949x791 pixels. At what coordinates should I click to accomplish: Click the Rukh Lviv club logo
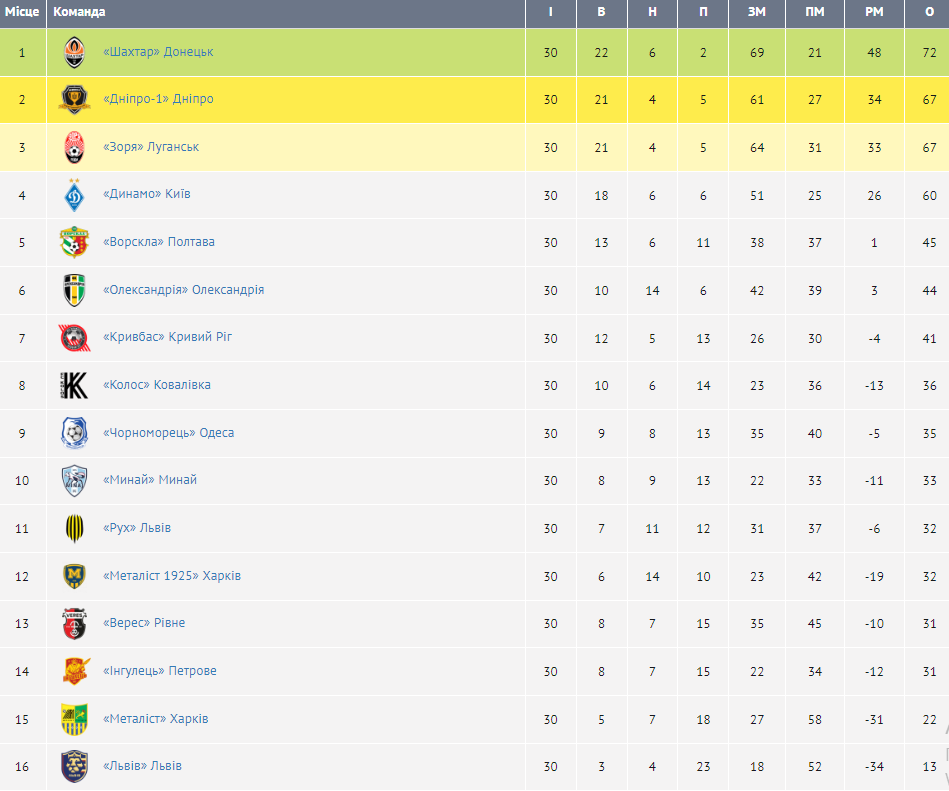tap(75, 528)
